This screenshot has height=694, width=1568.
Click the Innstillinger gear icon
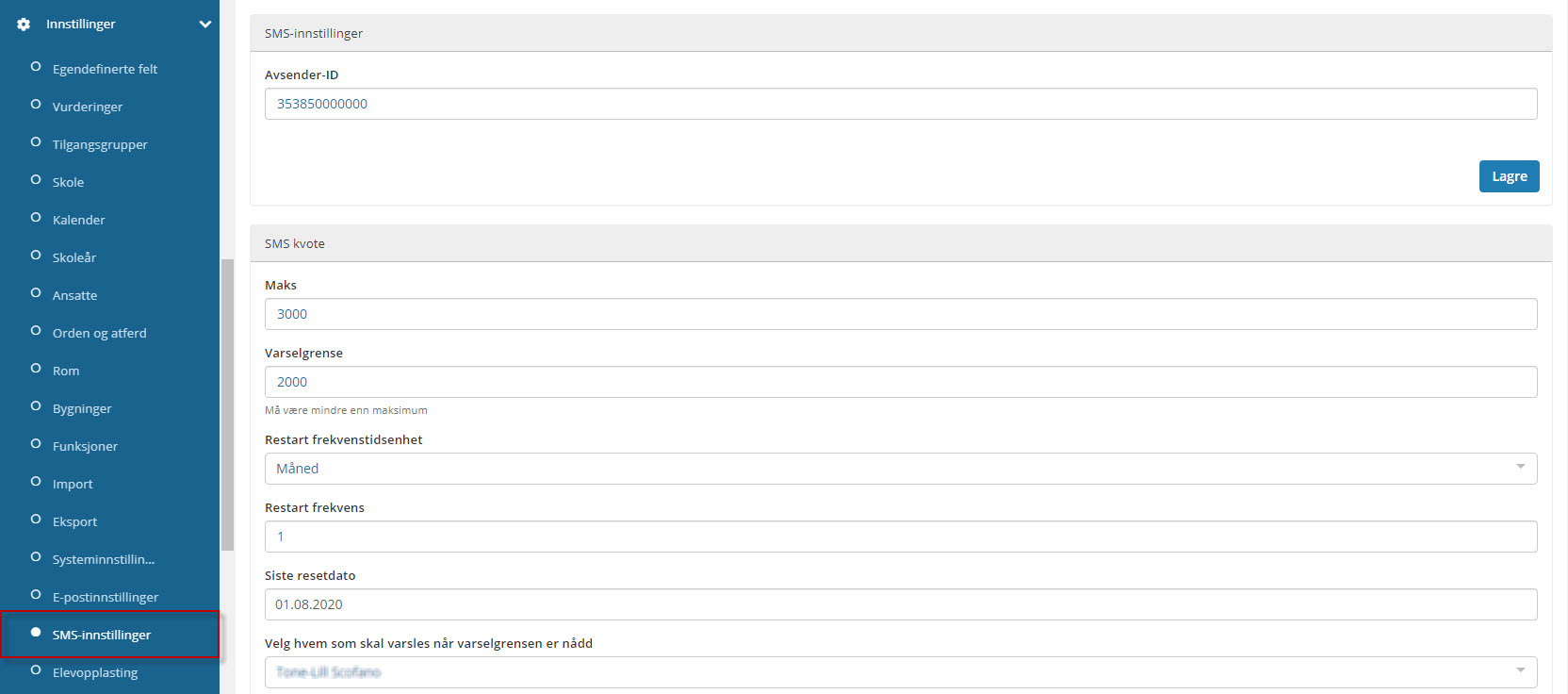tap(24, 25)
